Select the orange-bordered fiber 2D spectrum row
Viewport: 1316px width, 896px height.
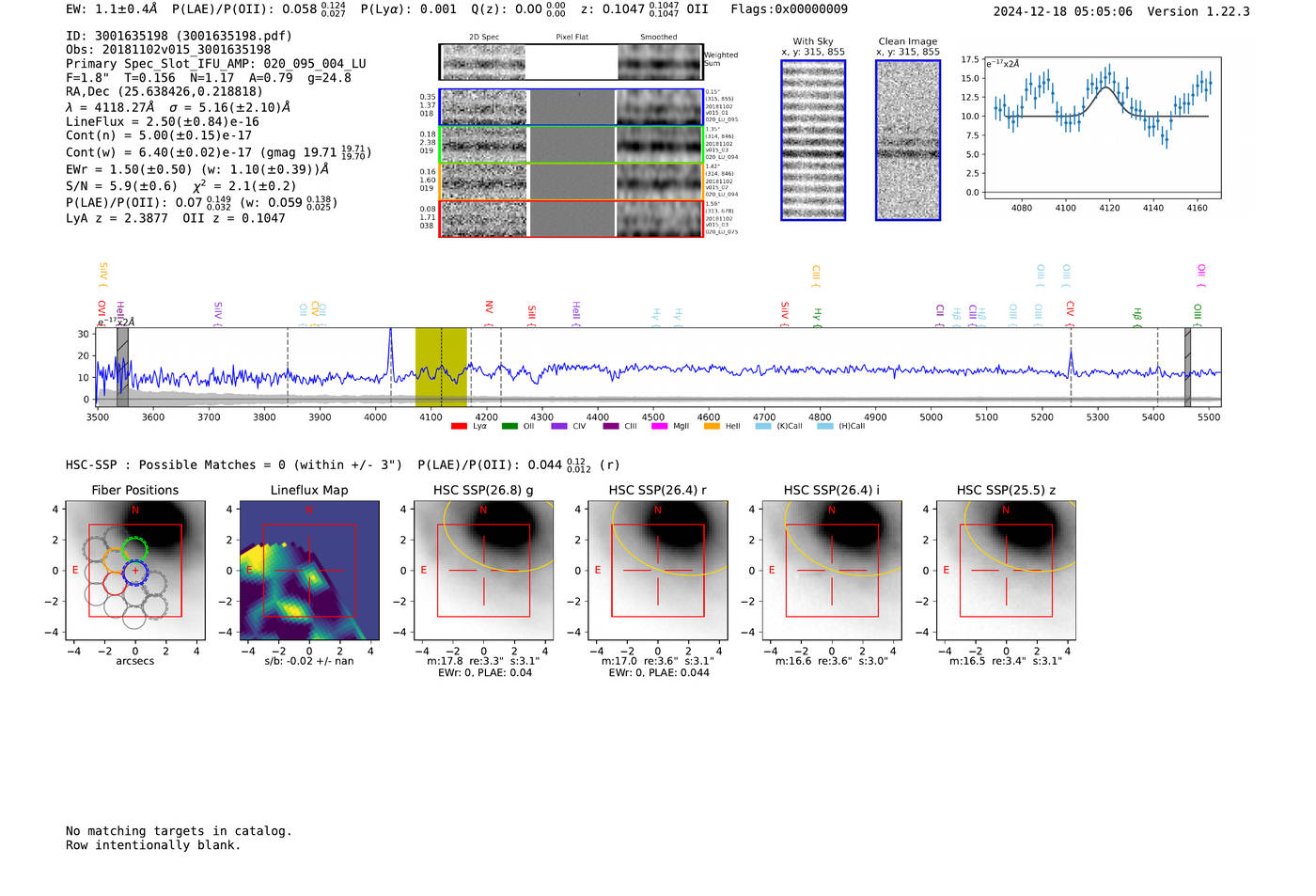(571, 181)
